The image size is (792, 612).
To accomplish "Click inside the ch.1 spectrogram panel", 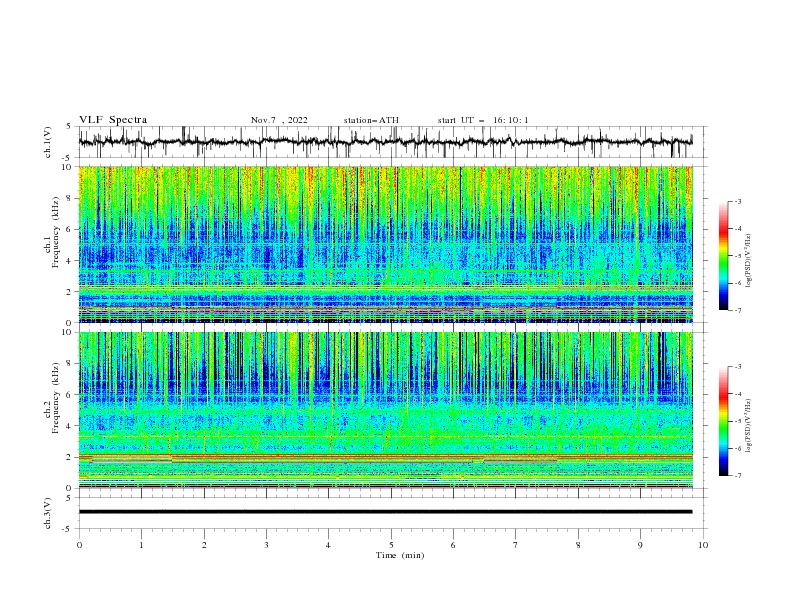I will [x=385, y=244].
